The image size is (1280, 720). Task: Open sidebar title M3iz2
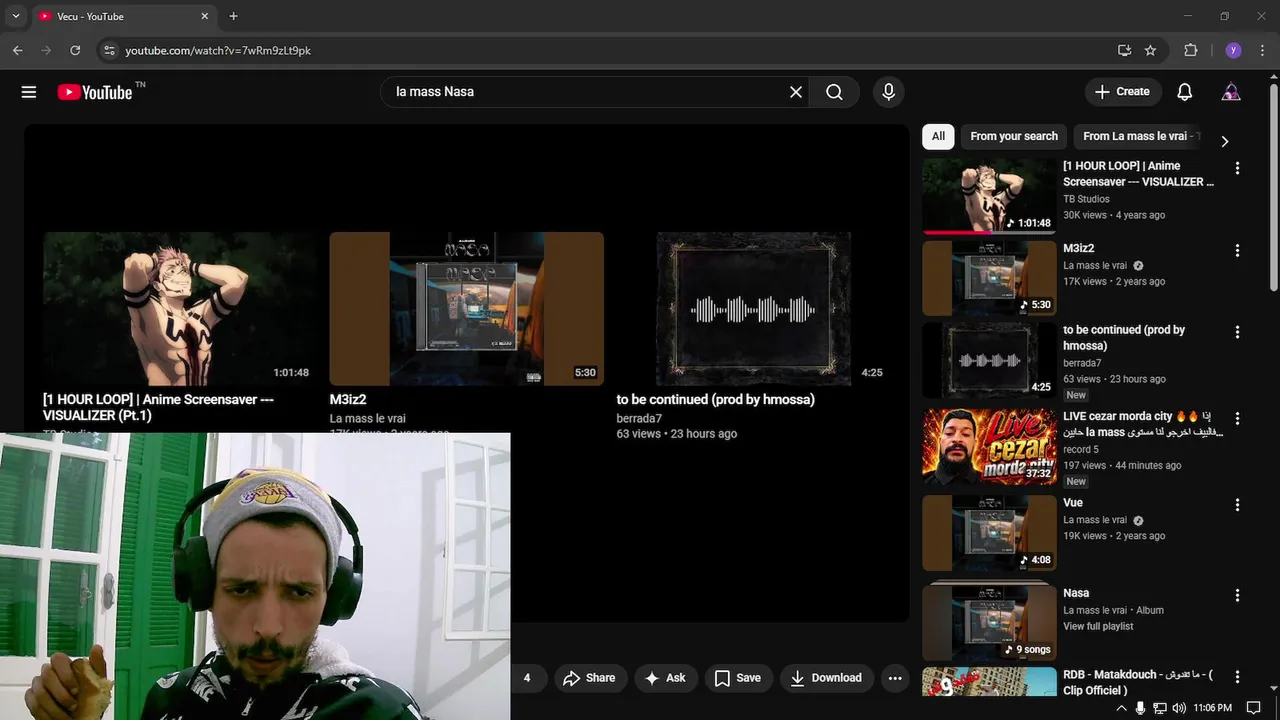(1079, 249)
